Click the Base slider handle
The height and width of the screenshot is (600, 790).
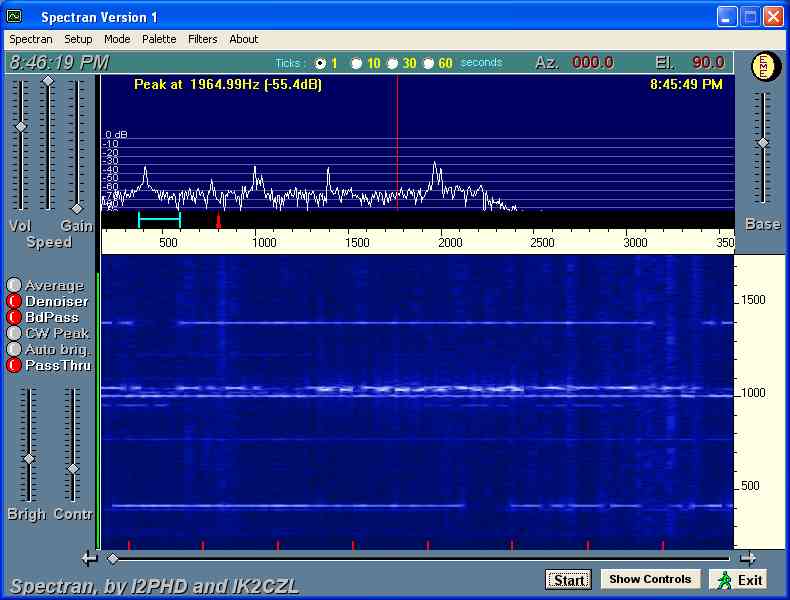pyautogui.click(x=763, y=143)
